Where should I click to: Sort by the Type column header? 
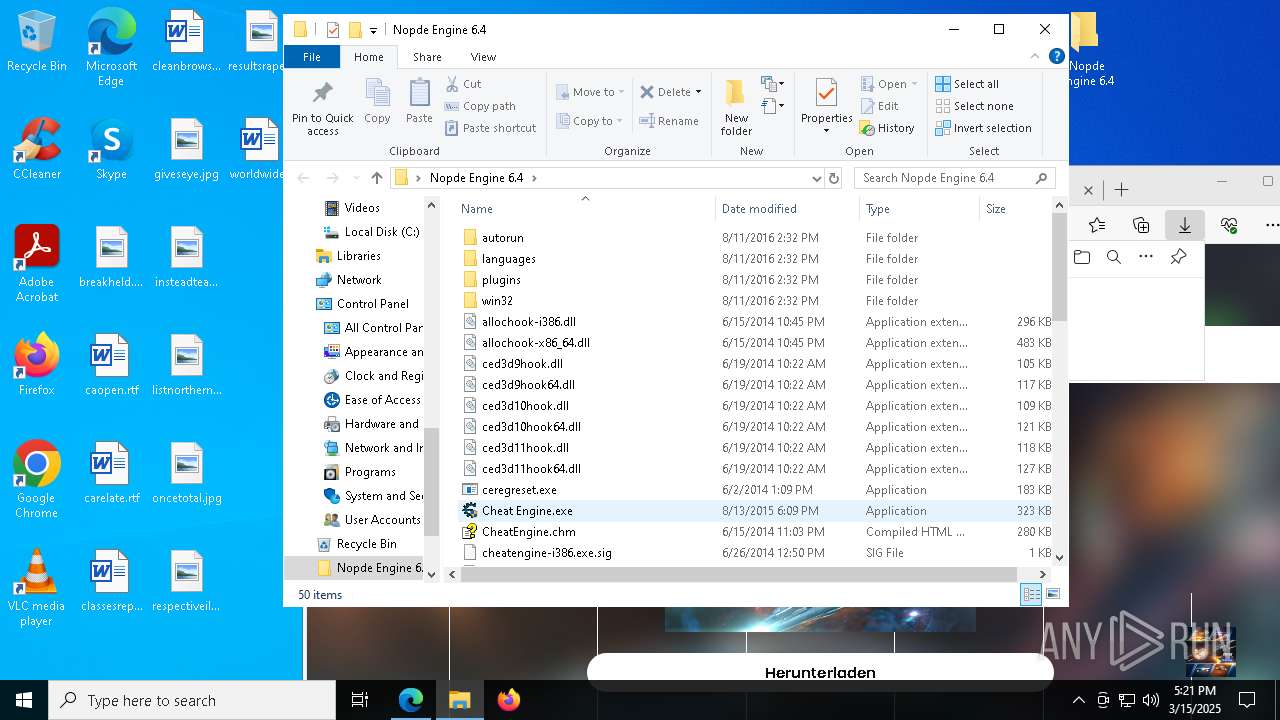pyautogui.click(x=919, y=208)
